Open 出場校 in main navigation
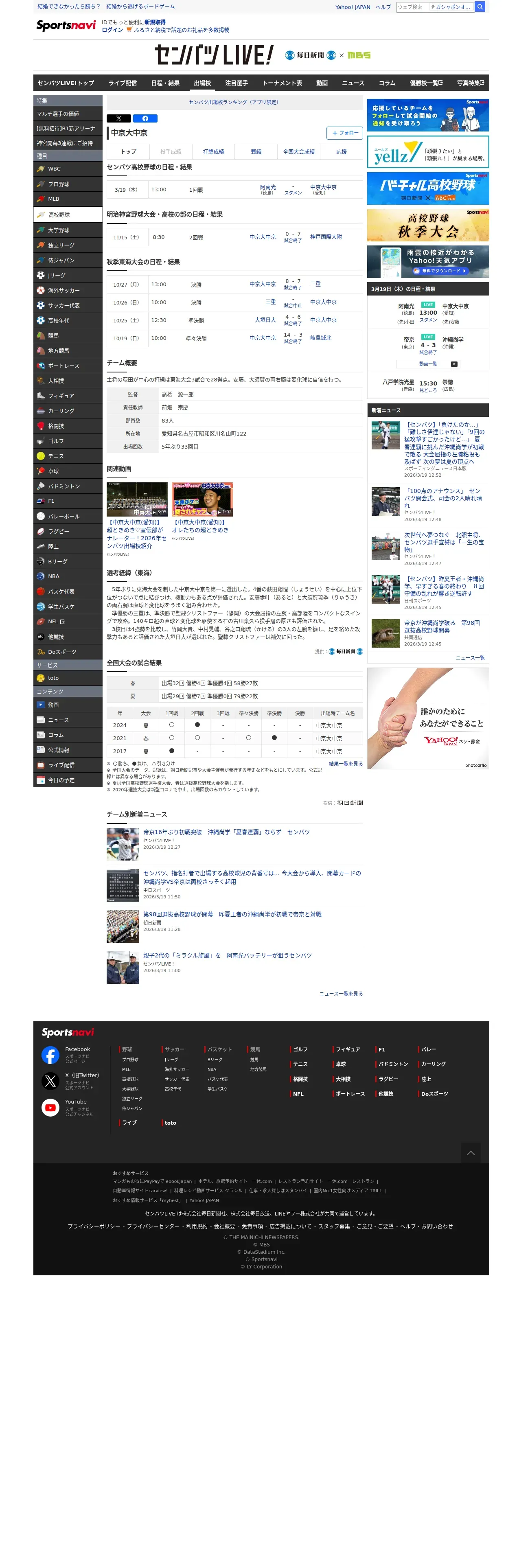Image resolution: width=530 pixels, height=1568 pixels. pyautogui.click(x=202, y=83)
